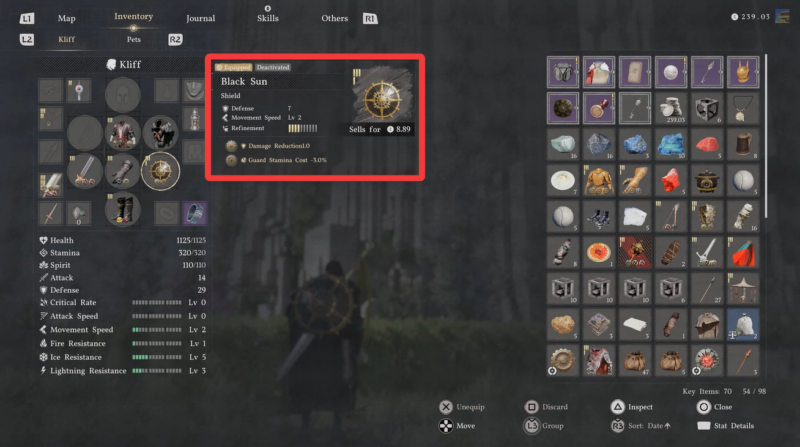Select the equipped boots slot
The width and height of the screenshot is (800, 447).
pos(122,209)
